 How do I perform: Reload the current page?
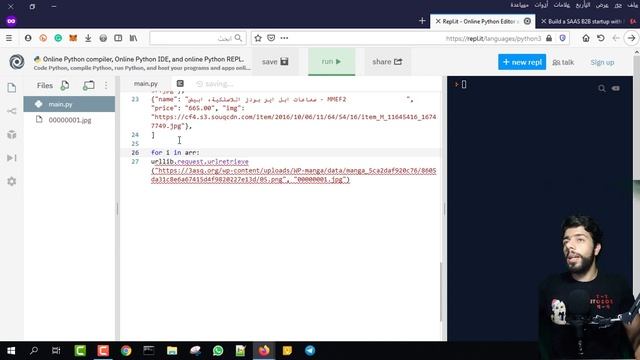point(600,38)
